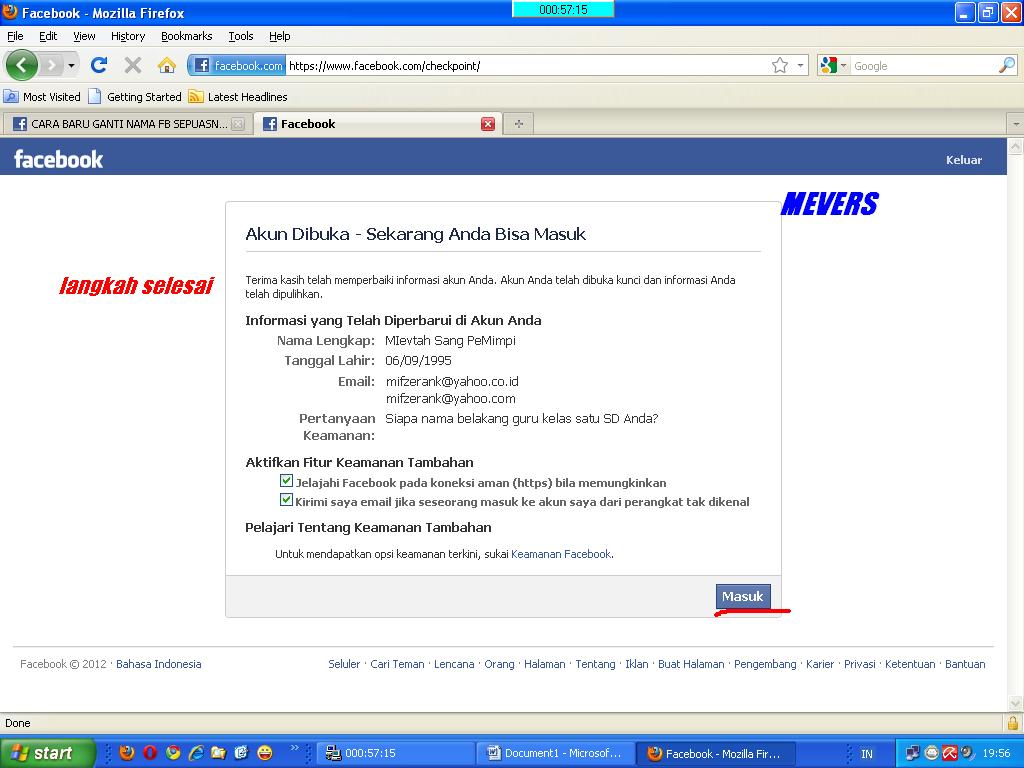Open the Bookmarks menu

186,36
